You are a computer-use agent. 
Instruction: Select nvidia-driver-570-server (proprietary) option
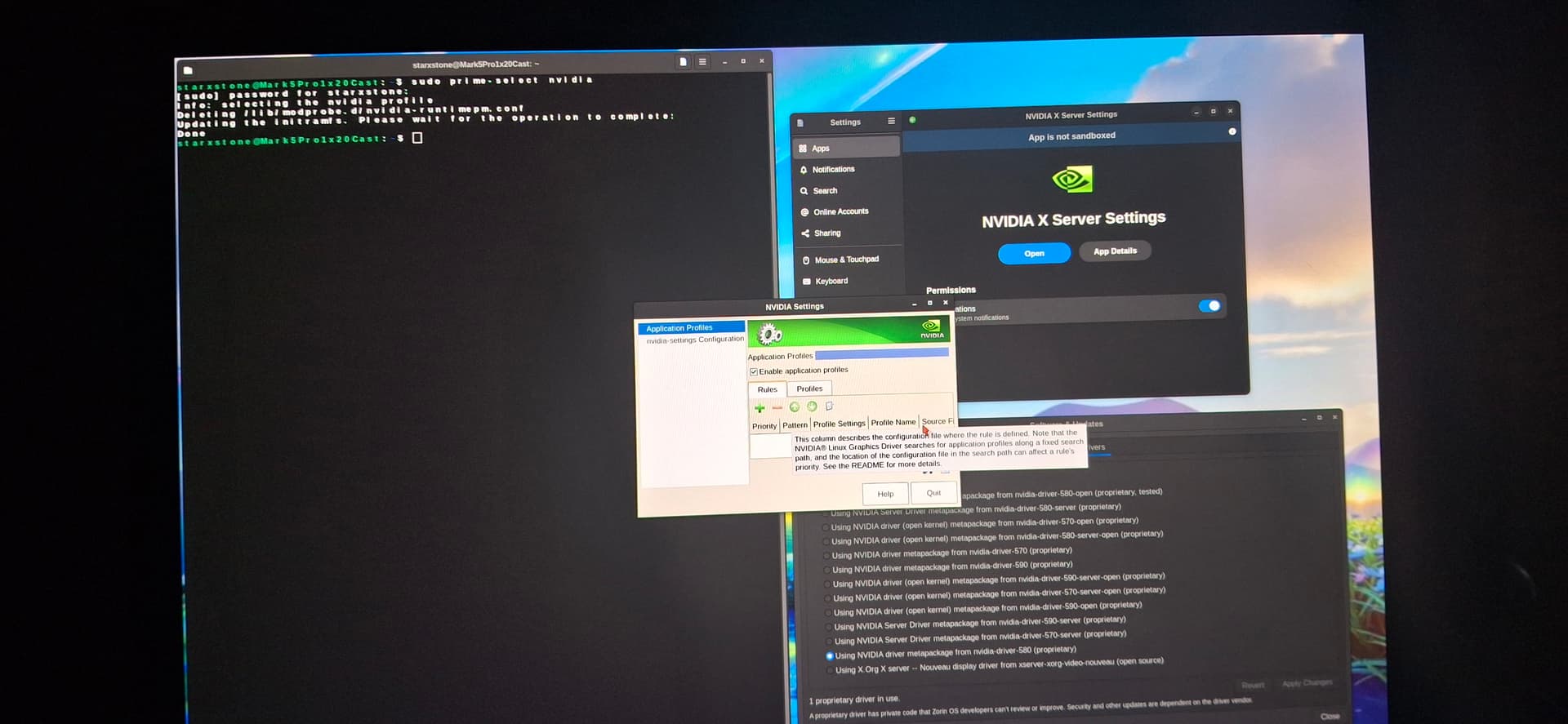tap(829, 642)
